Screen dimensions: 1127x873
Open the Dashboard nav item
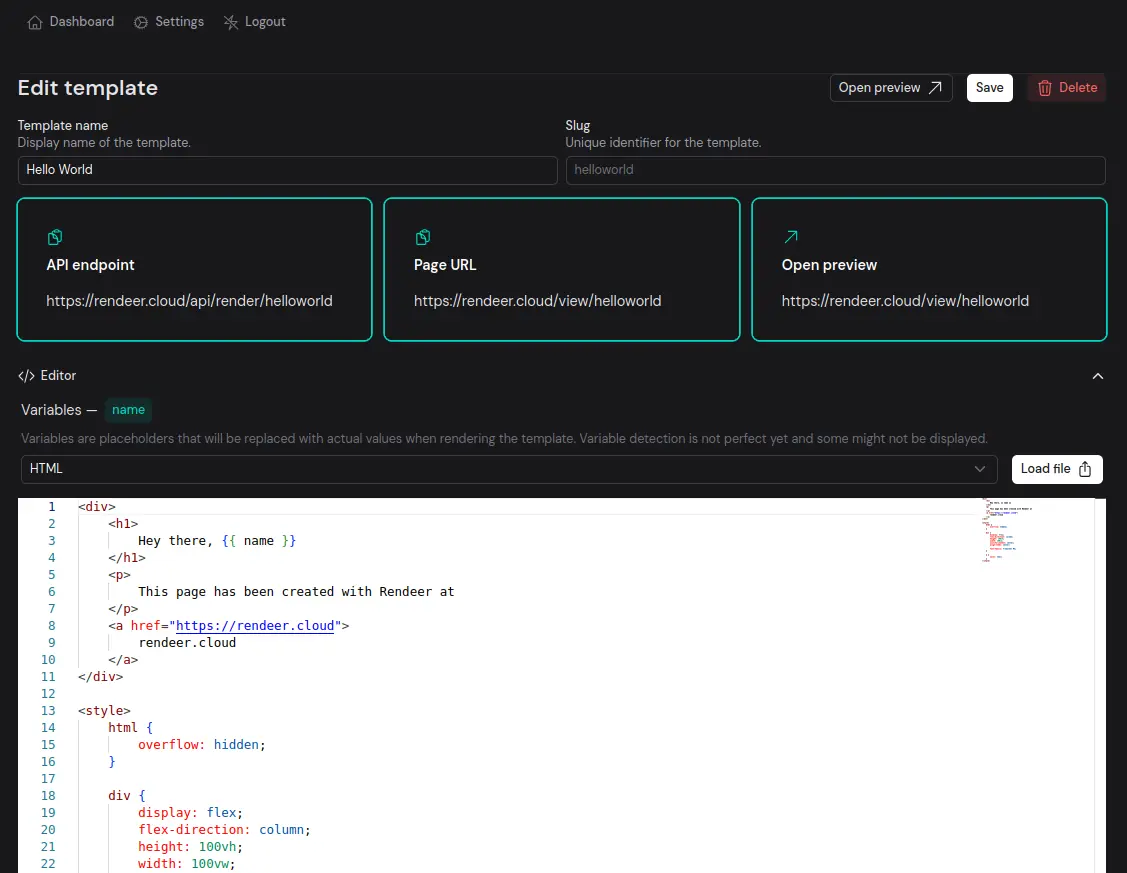[70, 22]
